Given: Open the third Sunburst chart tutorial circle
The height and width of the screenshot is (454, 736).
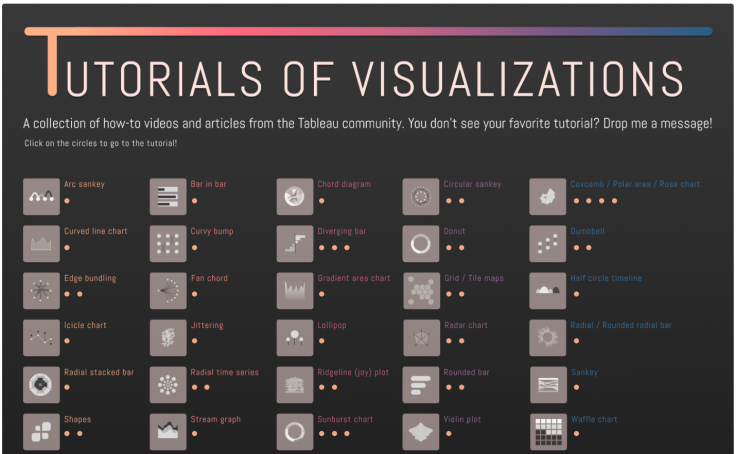Looking at the screenshot, I should pos(347,434).
